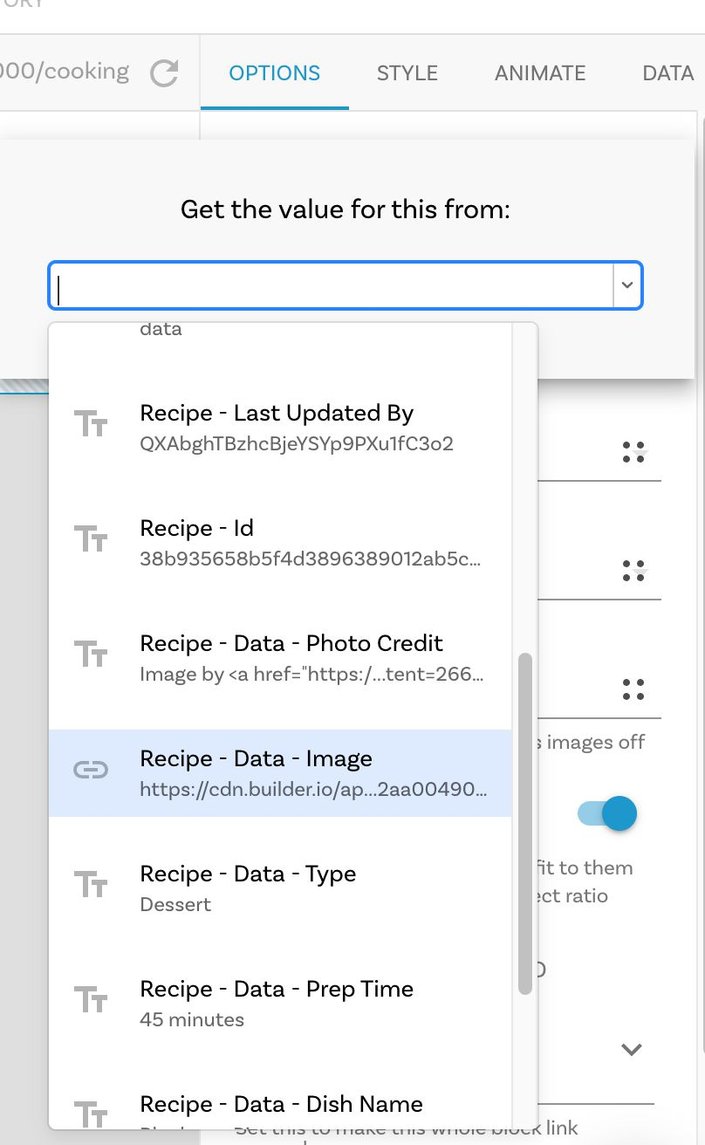Click the refresh icon next to the URL
The height and width of the screenshot is (1145, 705).
164,73
